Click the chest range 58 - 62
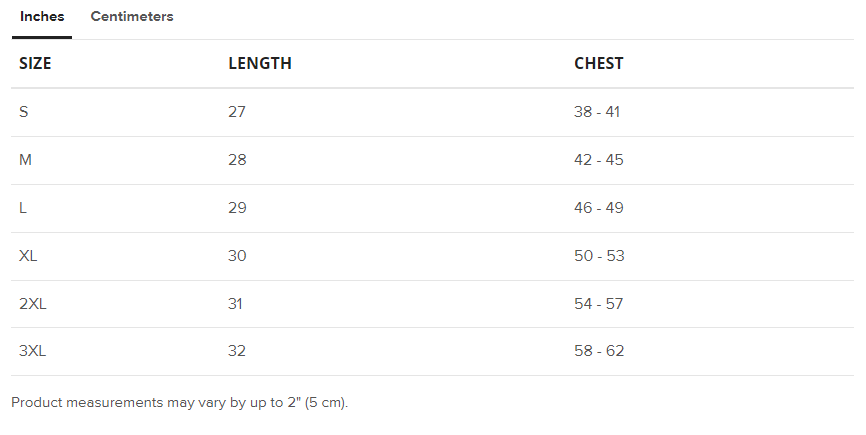 pos(599,351)
